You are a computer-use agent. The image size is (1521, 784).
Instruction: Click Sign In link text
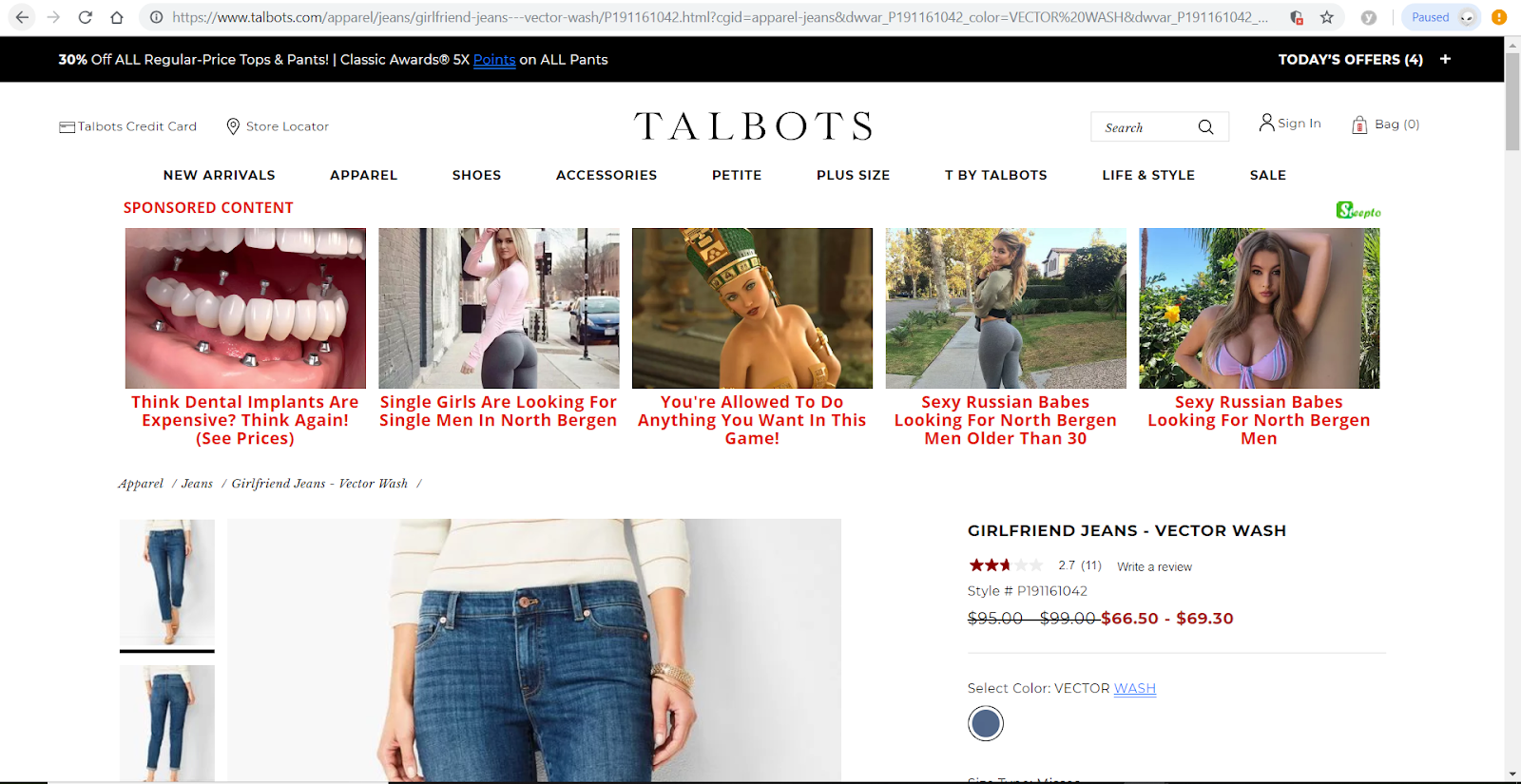tap(1300, 124)
